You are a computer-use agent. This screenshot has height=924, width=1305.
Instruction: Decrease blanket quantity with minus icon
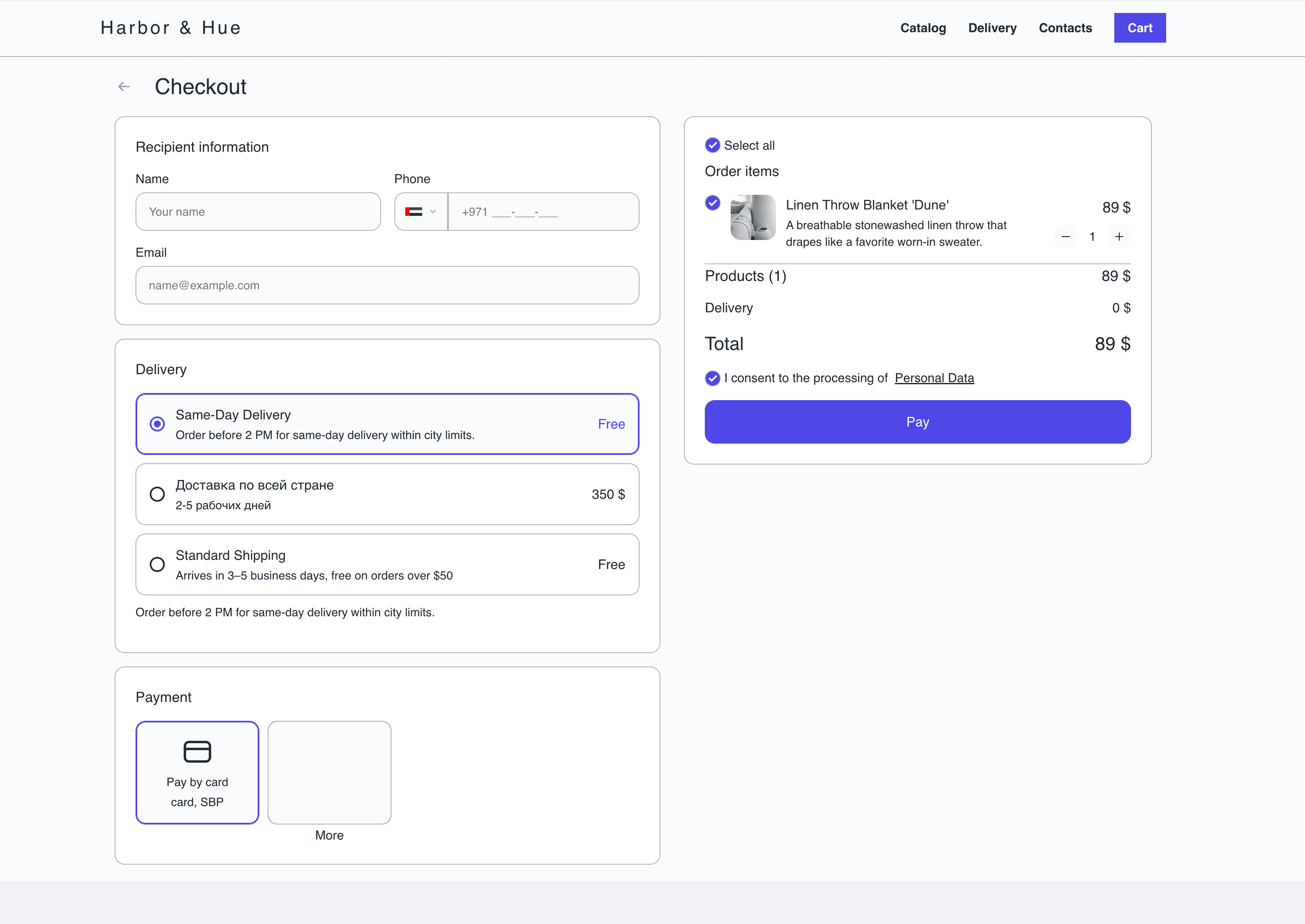point(1065,237)
